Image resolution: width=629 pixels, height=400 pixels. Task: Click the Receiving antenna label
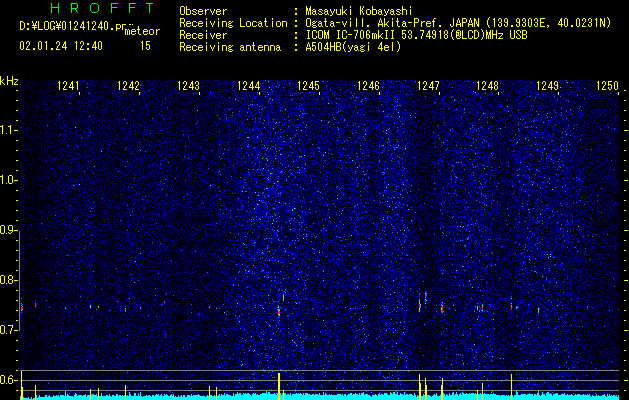coord(230,47)
